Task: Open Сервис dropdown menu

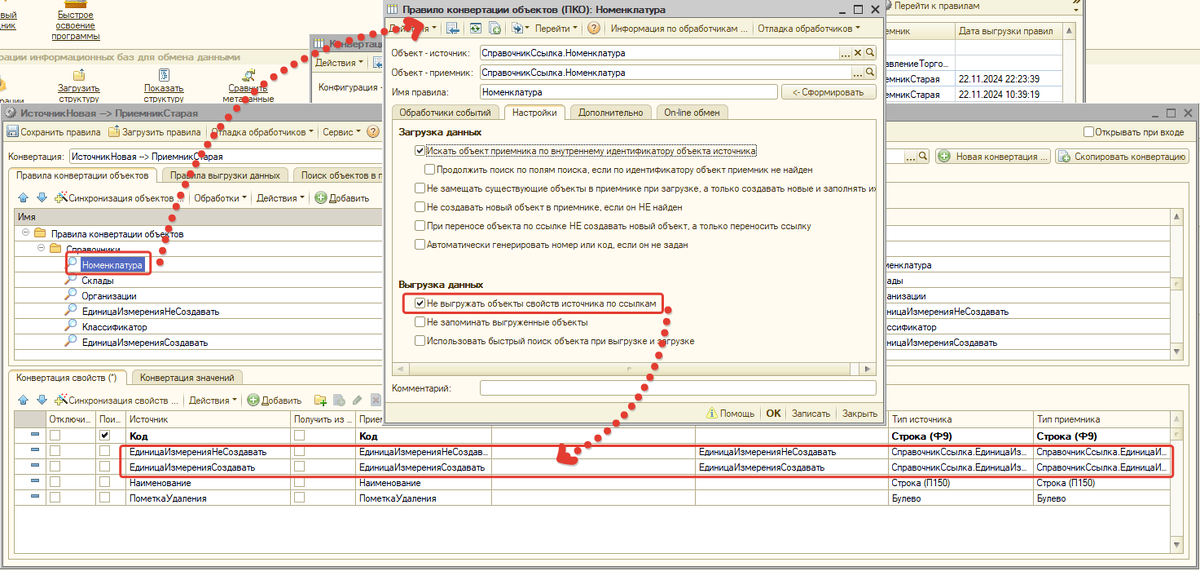Action: [x=341, y=132]
